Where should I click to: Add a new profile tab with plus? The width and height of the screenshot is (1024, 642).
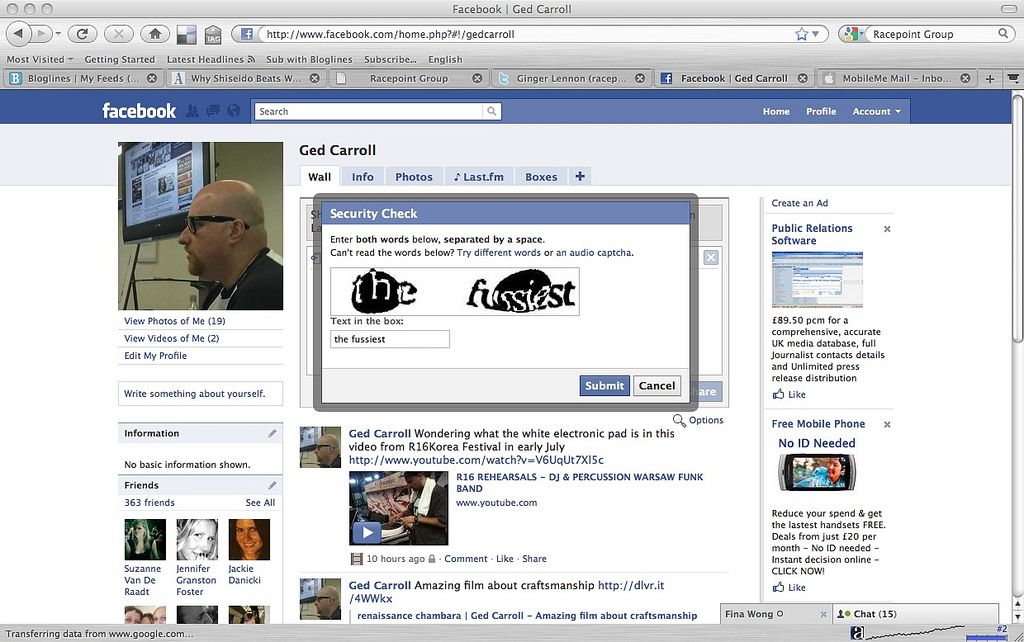tap(579, 176)
